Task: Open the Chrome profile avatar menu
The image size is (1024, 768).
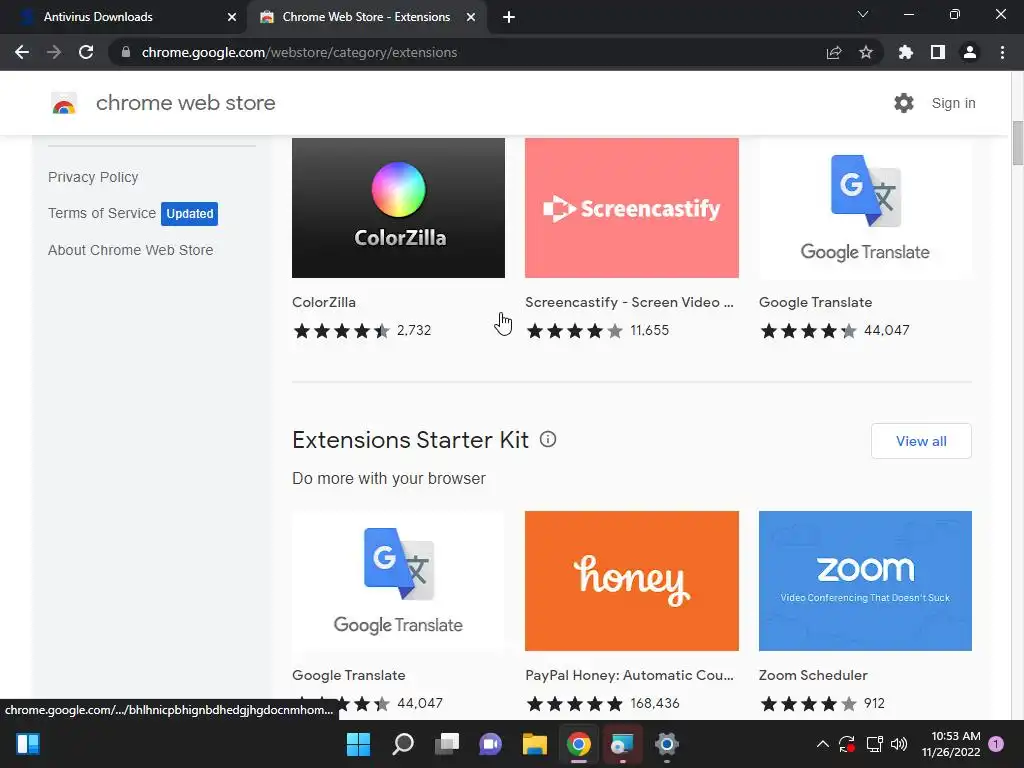Action: pos(970,52)
